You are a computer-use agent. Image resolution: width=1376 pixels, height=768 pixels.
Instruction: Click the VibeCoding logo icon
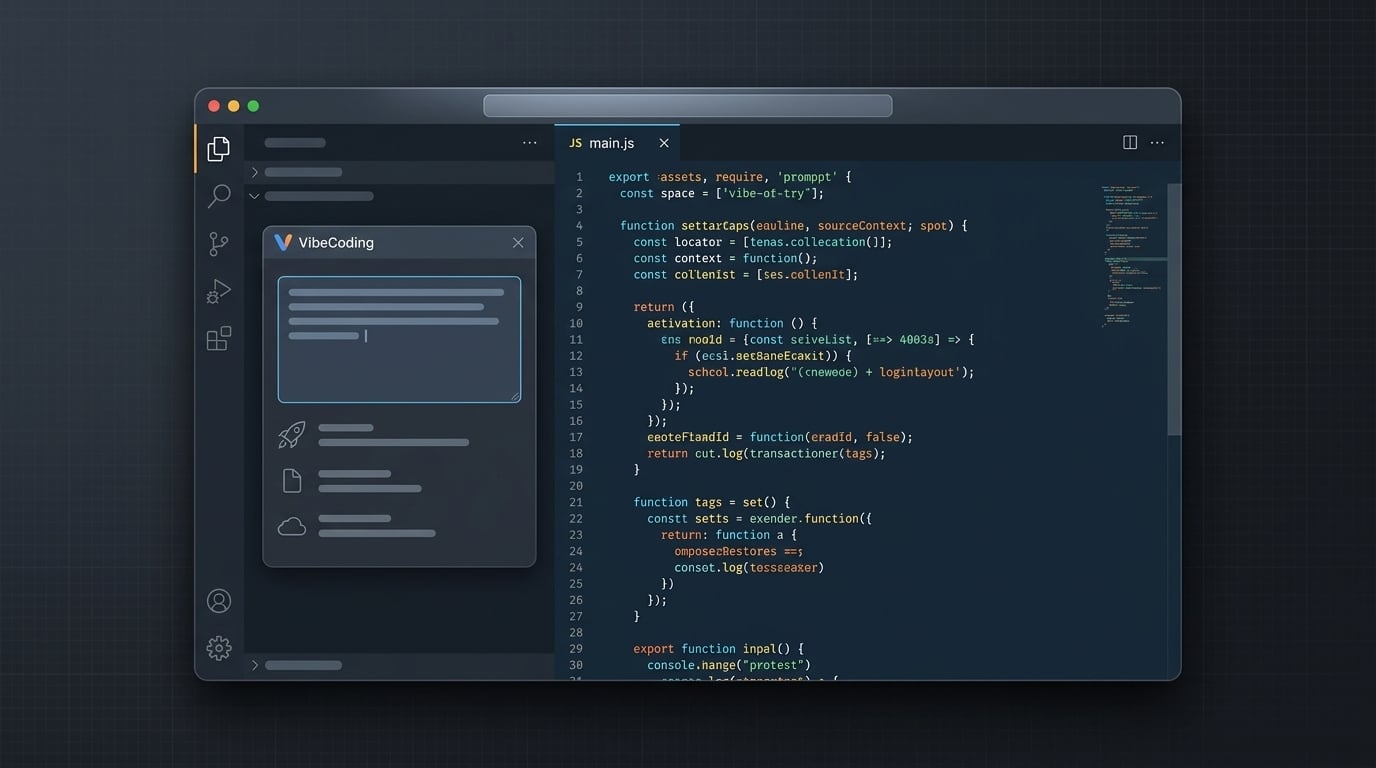click(283, 242)
